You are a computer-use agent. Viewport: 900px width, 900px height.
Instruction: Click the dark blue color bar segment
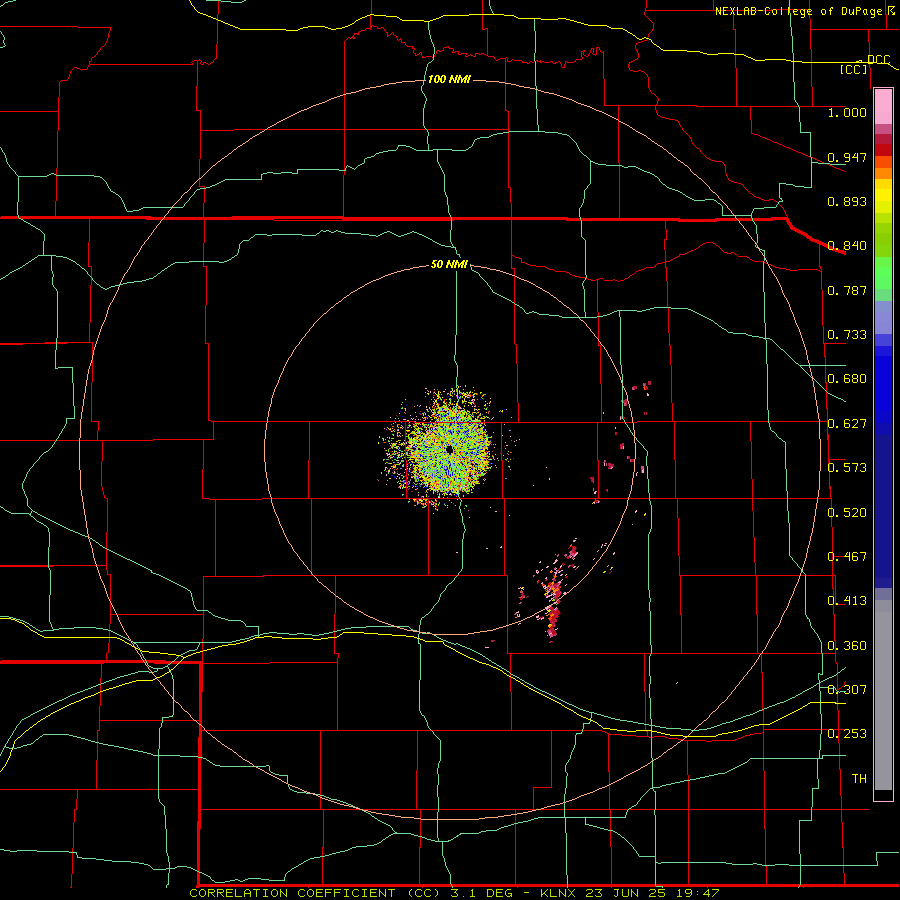pos(883,511)
